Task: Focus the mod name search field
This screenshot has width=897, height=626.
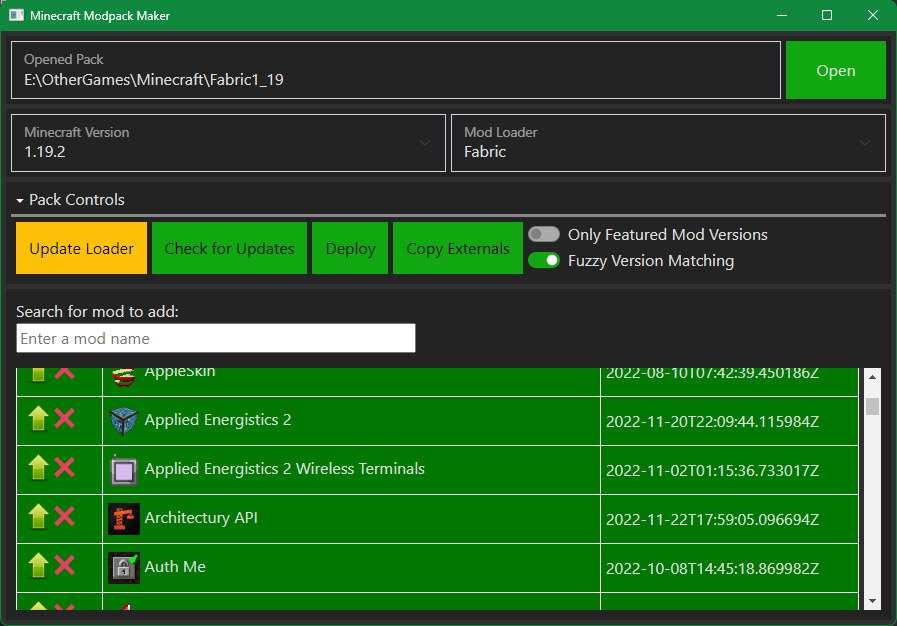Action: (x=216, y=338)
